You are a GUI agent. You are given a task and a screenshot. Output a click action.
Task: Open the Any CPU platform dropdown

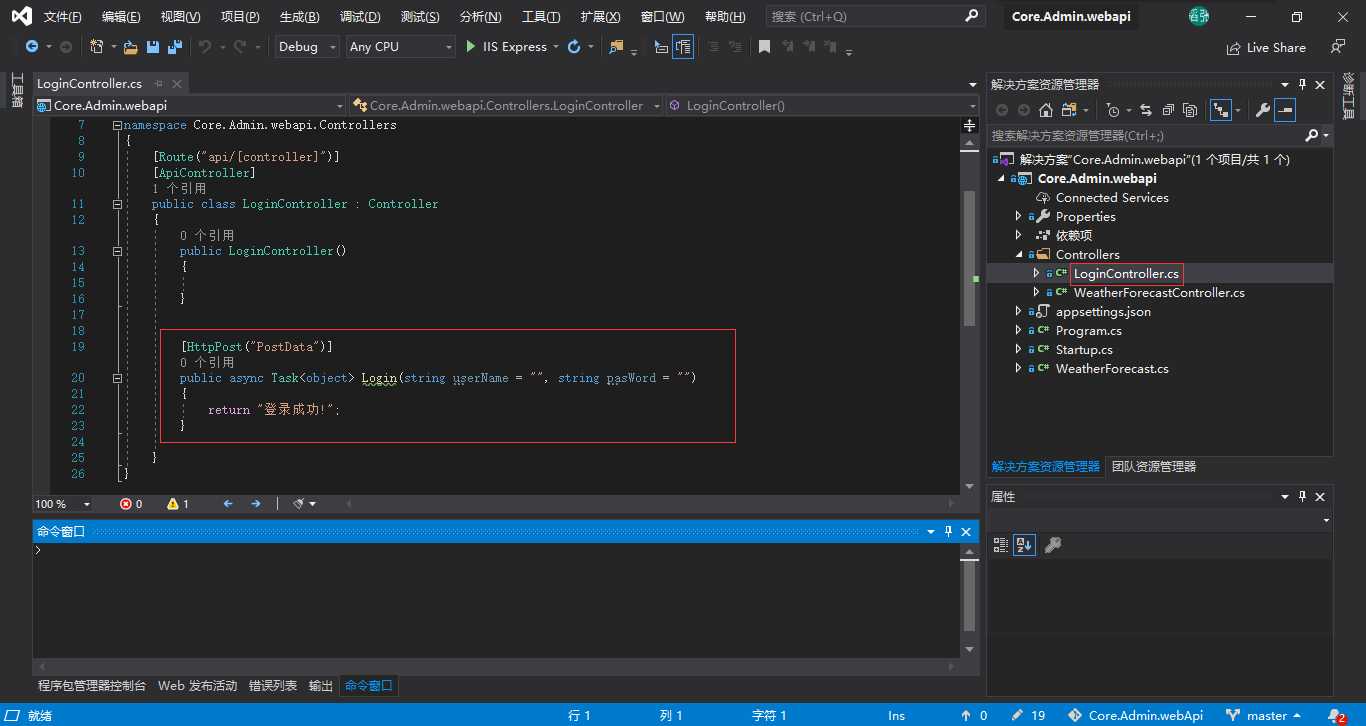click(x=400, y=47)
